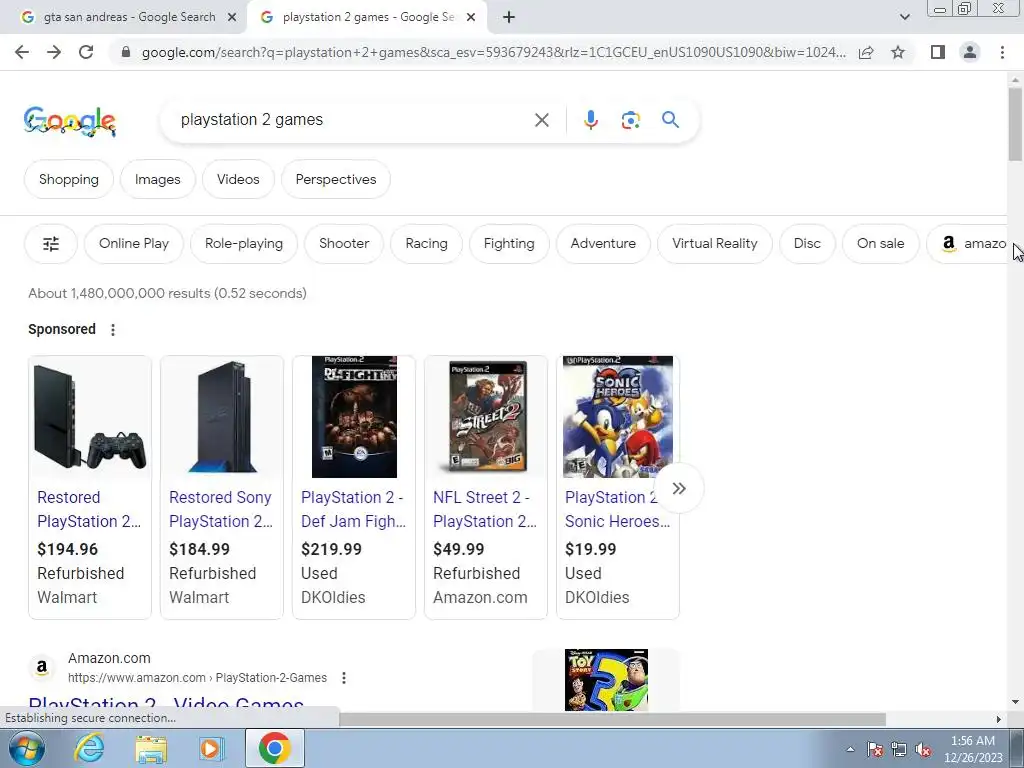The image size is (1024, 768).
Task: Search by image with Google Lens
Action: (630, 120)
